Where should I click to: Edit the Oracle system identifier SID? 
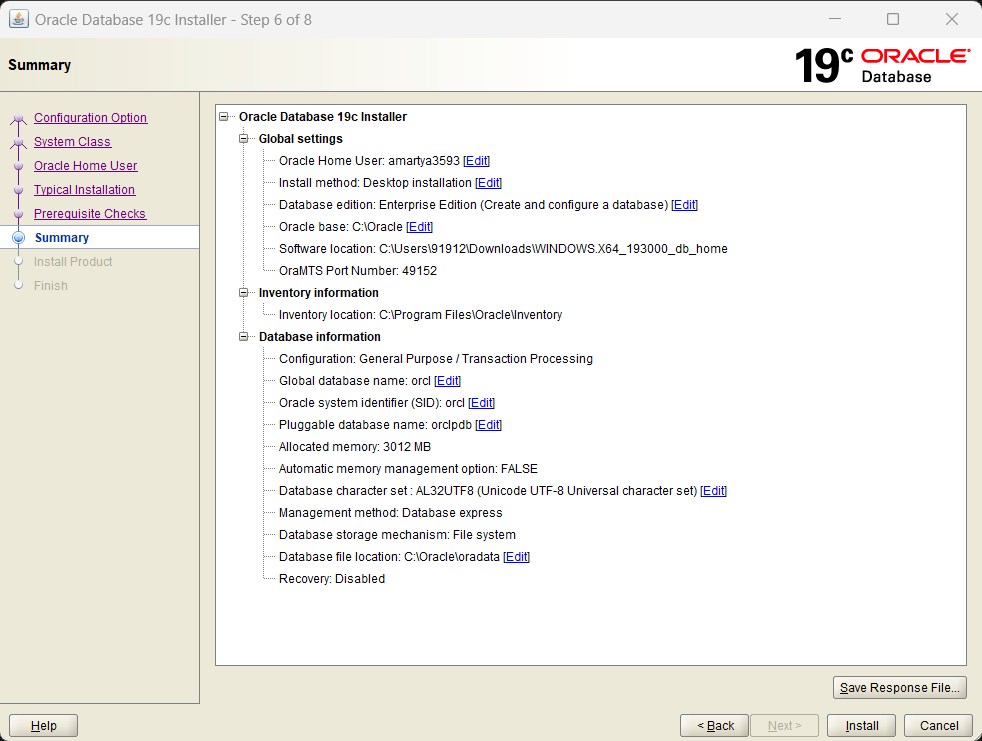pos(482,403)
